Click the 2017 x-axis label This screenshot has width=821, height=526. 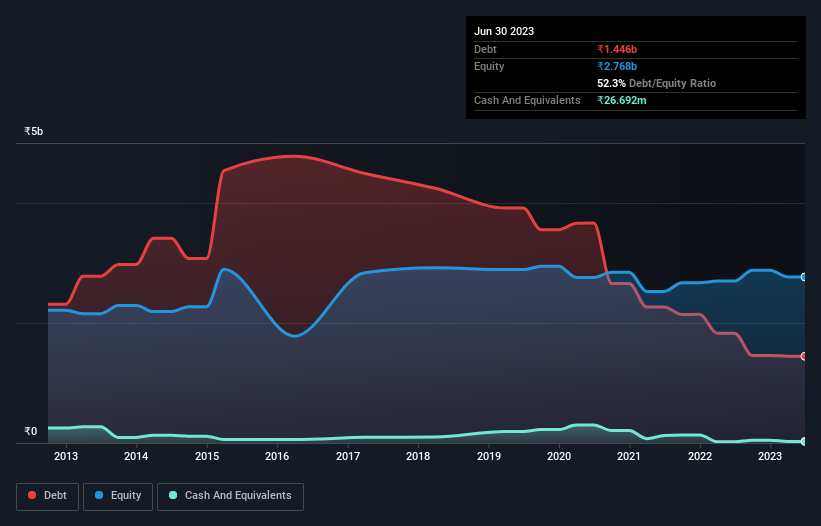click(x=348, y=456)
